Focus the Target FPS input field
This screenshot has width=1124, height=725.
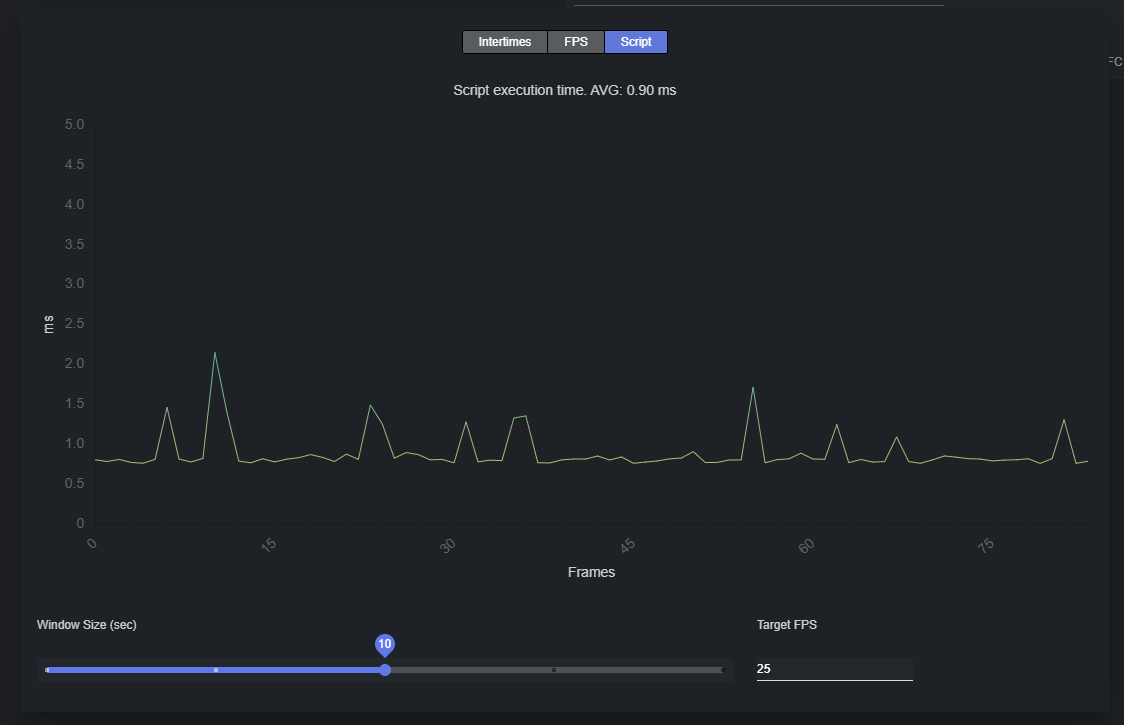coord(834,669)
